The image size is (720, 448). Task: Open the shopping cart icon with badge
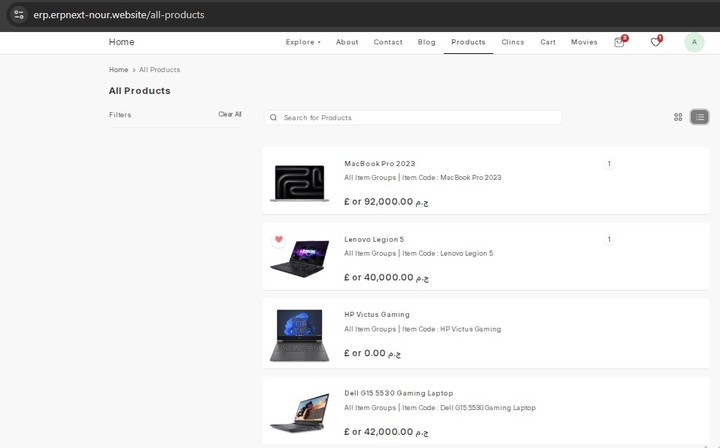pyautogui.click(x=620, y=42)
